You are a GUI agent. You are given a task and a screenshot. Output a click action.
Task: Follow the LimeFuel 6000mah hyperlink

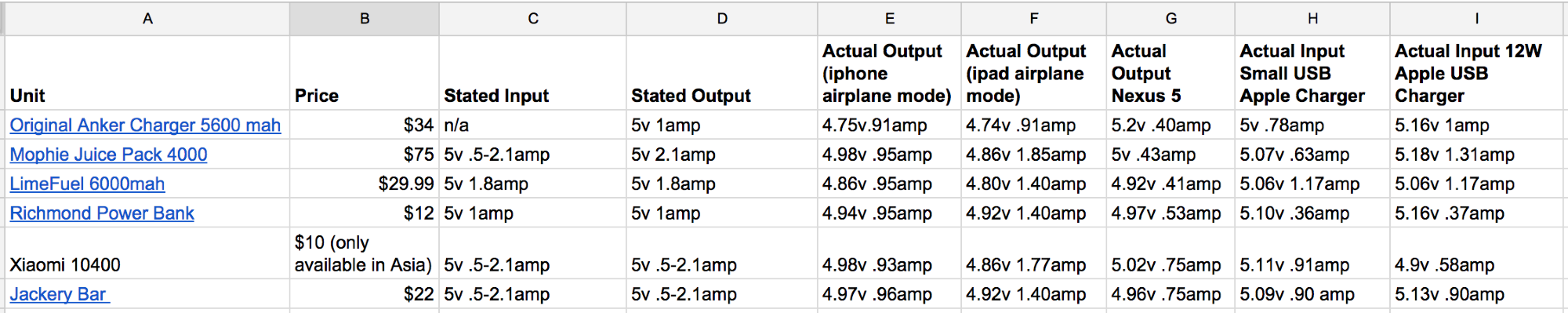click(x=87, y=184)
